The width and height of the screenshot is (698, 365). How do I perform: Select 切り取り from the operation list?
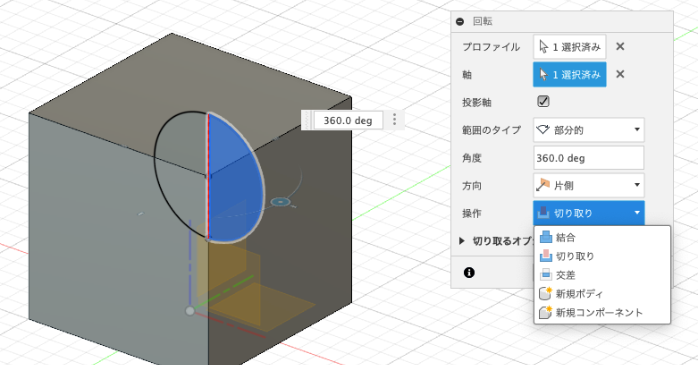(x=602, y=256)
